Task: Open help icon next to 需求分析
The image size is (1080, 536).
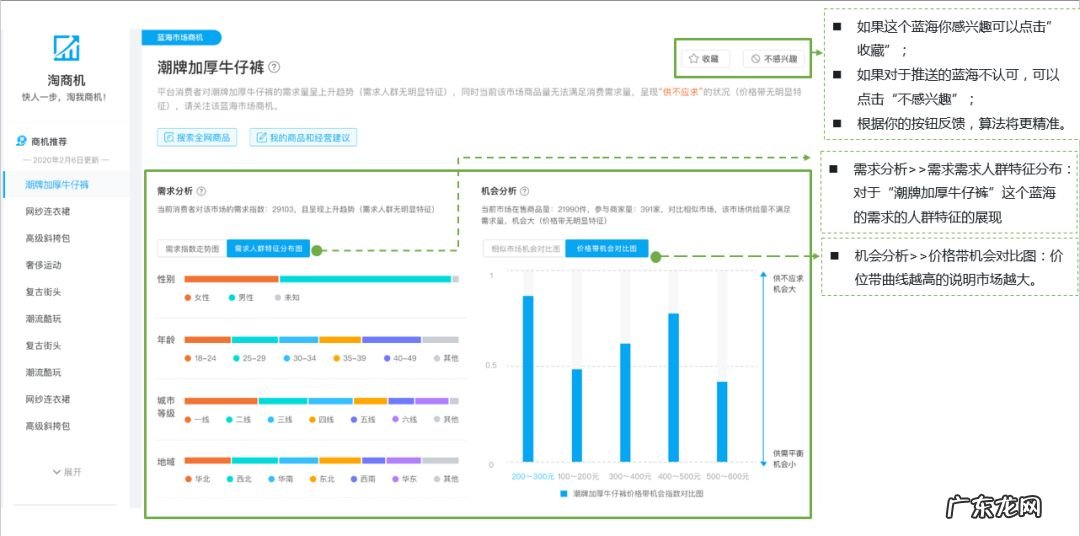Action: point(201,191)
